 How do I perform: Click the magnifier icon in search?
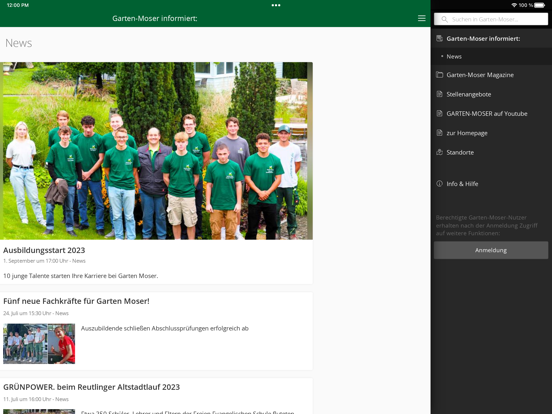pos(444,19)
